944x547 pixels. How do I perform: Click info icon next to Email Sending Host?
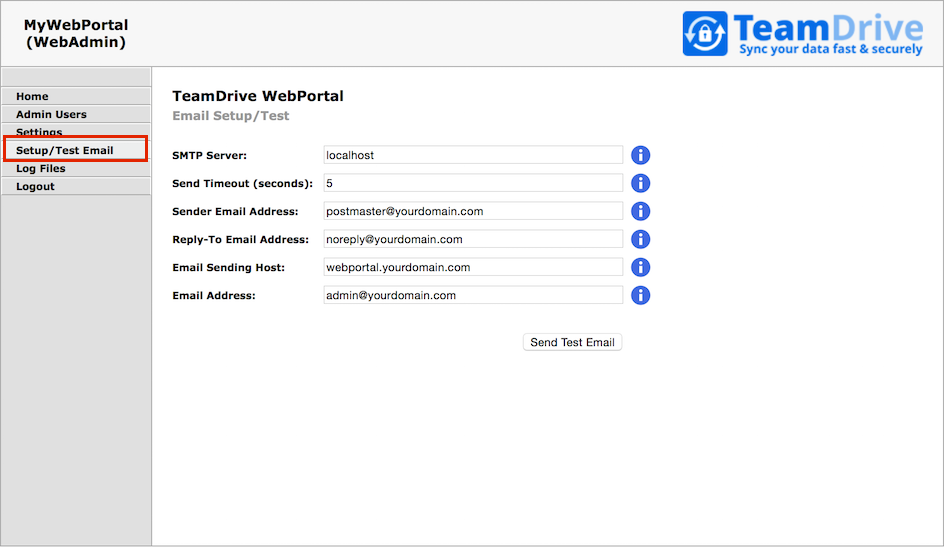641,267
